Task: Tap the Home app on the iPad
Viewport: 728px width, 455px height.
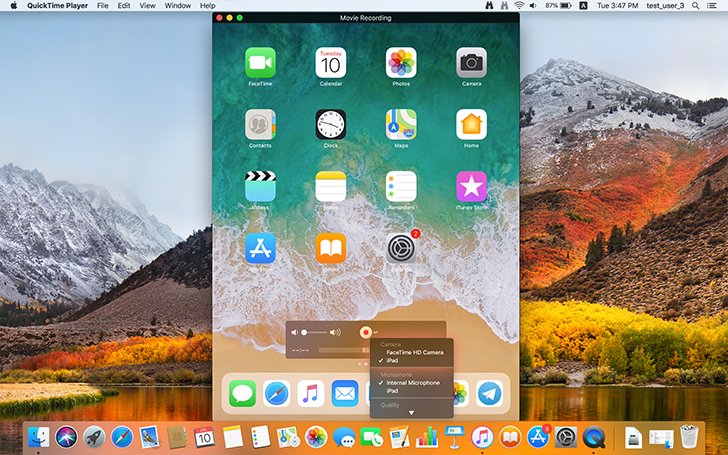Action: pyautogui.click(x=471, y=124)
